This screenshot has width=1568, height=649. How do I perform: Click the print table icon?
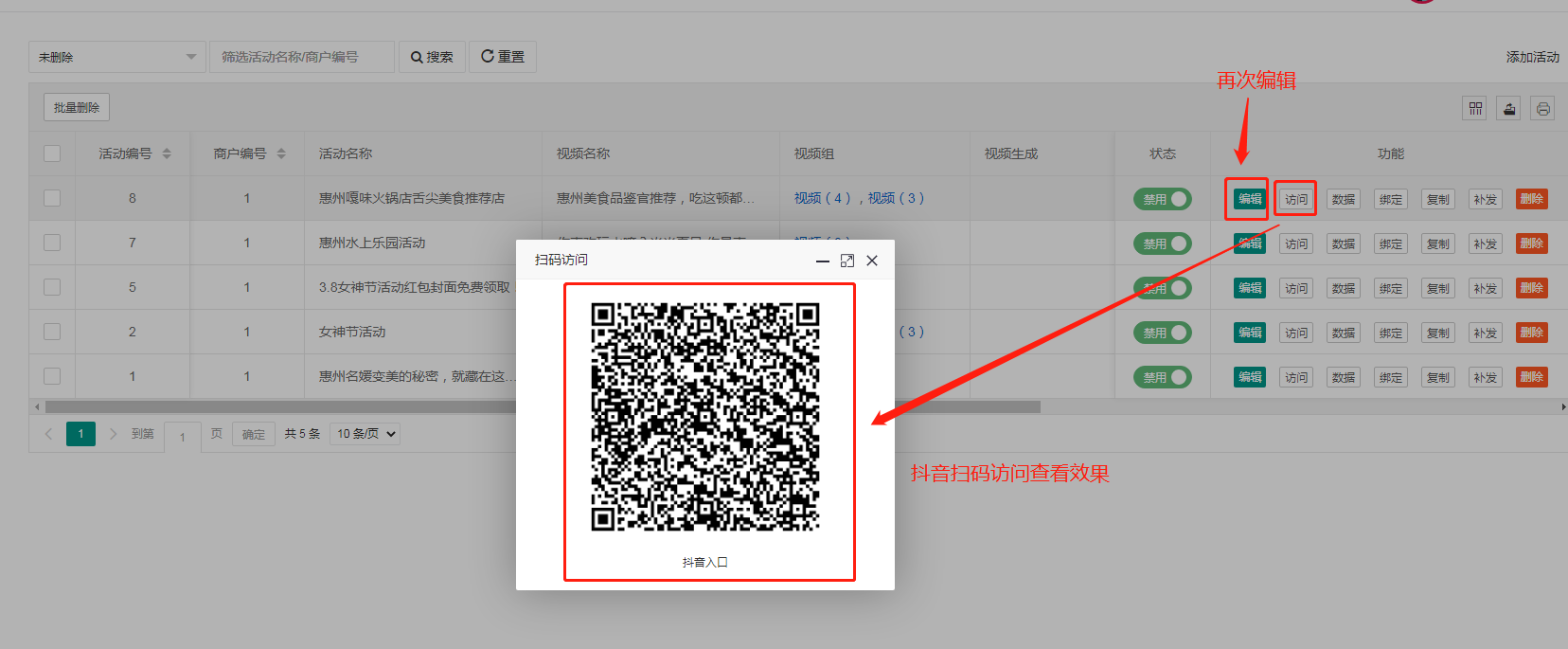[x=1543, y=108]
